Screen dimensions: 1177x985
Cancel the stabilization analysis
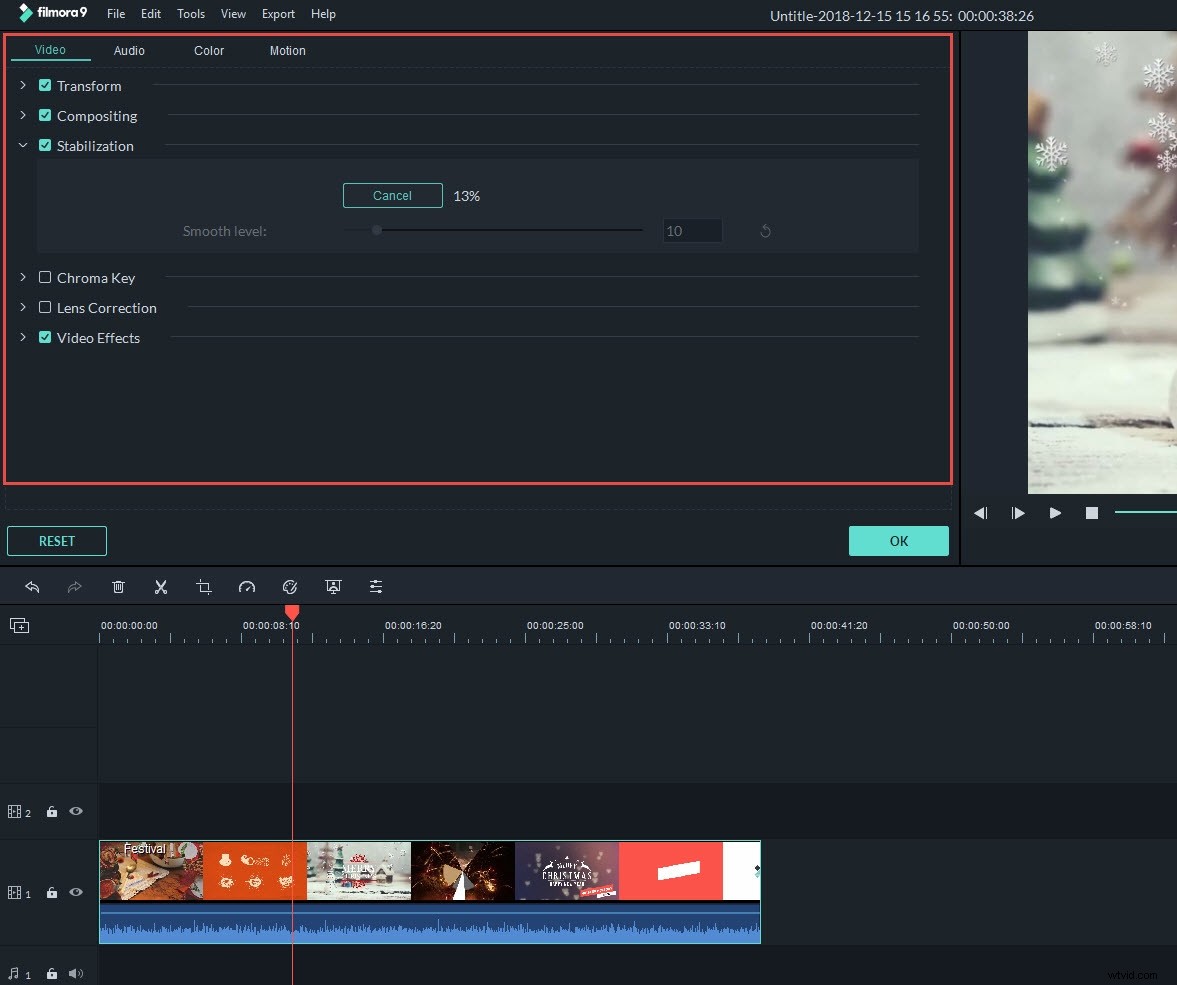click(x=392, y=195)
